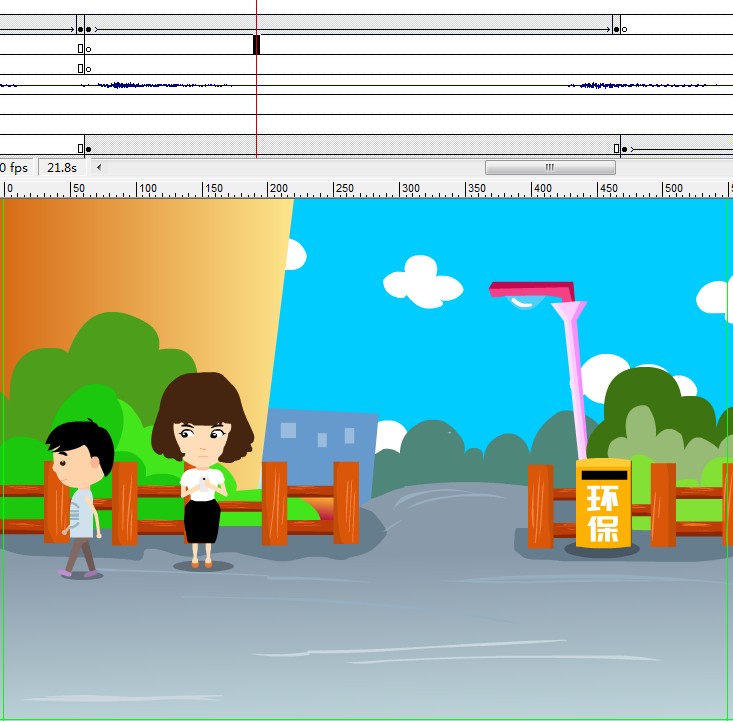This screenshot has height=721, width=733.
Task: Select the woman in the black skirt
Action: (203, 470)
